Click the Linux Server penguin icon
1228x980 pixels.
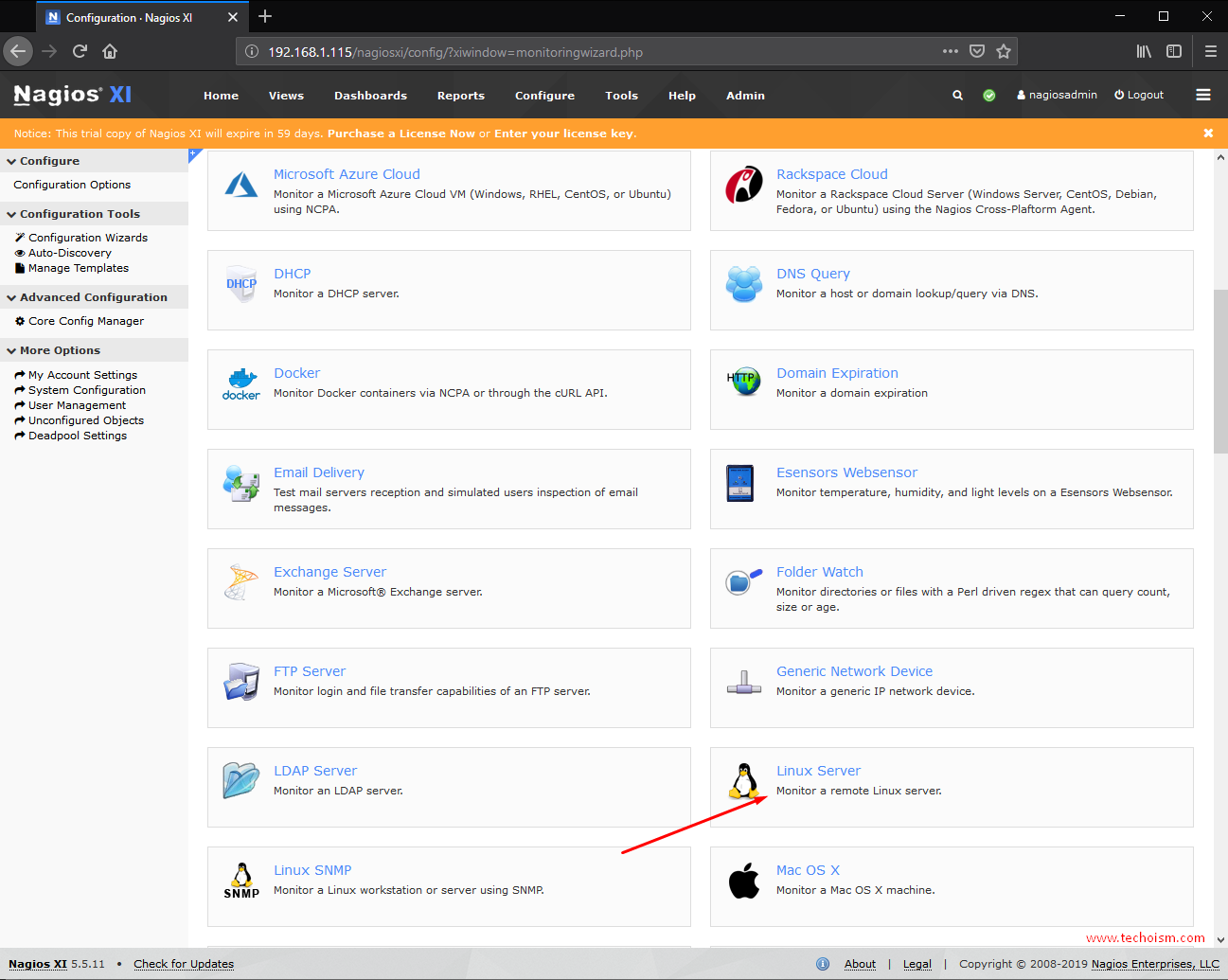click(x=744, y=782)
